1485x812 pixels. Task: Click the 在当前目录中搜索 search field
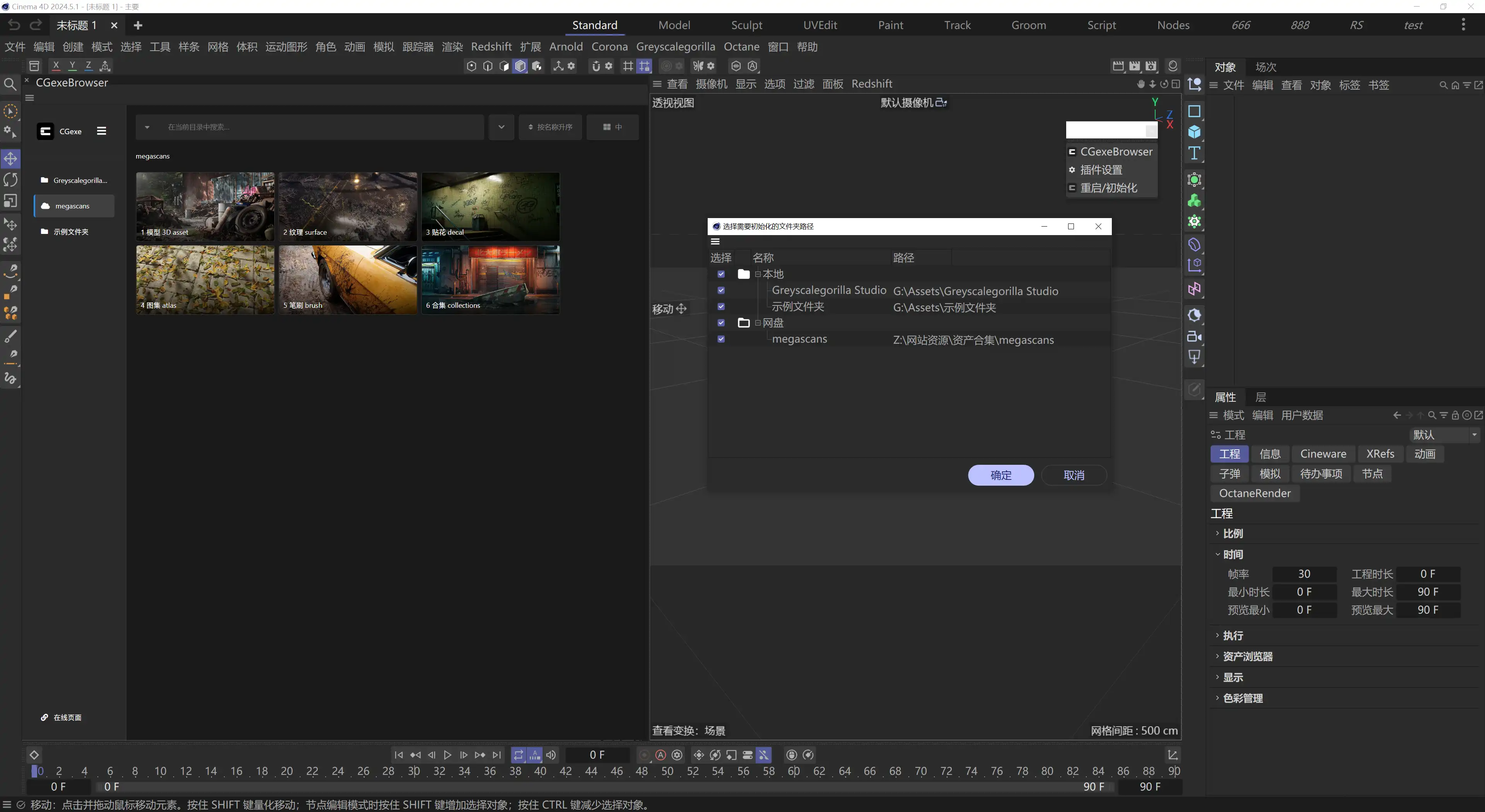(x=309, y=127)
